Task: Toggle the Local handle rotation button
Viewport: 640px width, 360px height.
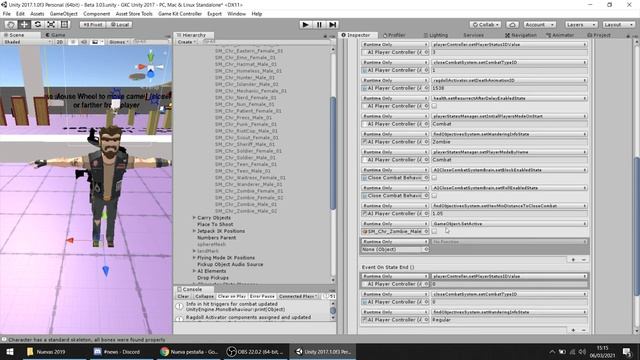Action: pos(120,24)
